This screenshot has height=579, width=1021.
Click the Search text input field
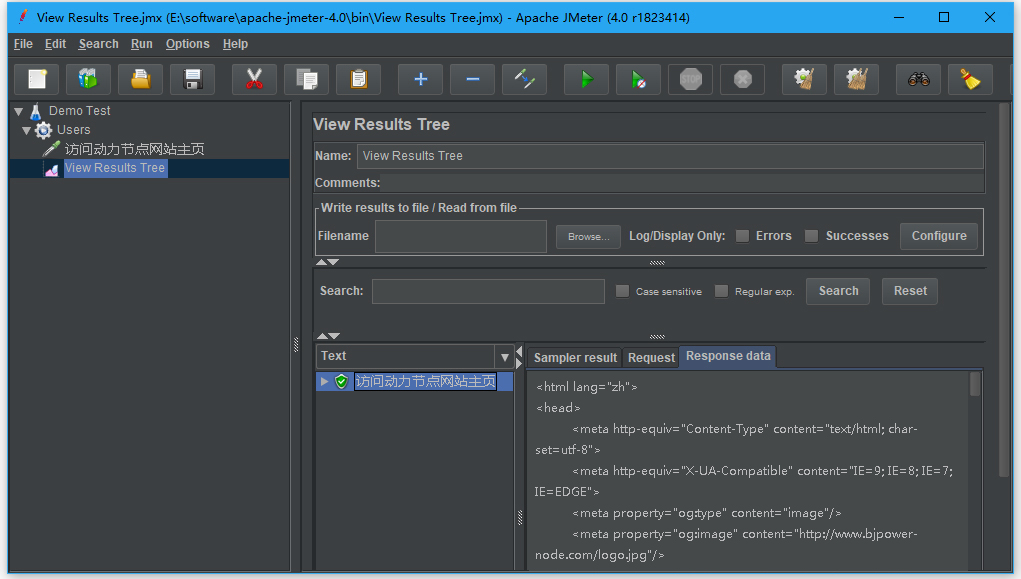(x=488, y=291)
